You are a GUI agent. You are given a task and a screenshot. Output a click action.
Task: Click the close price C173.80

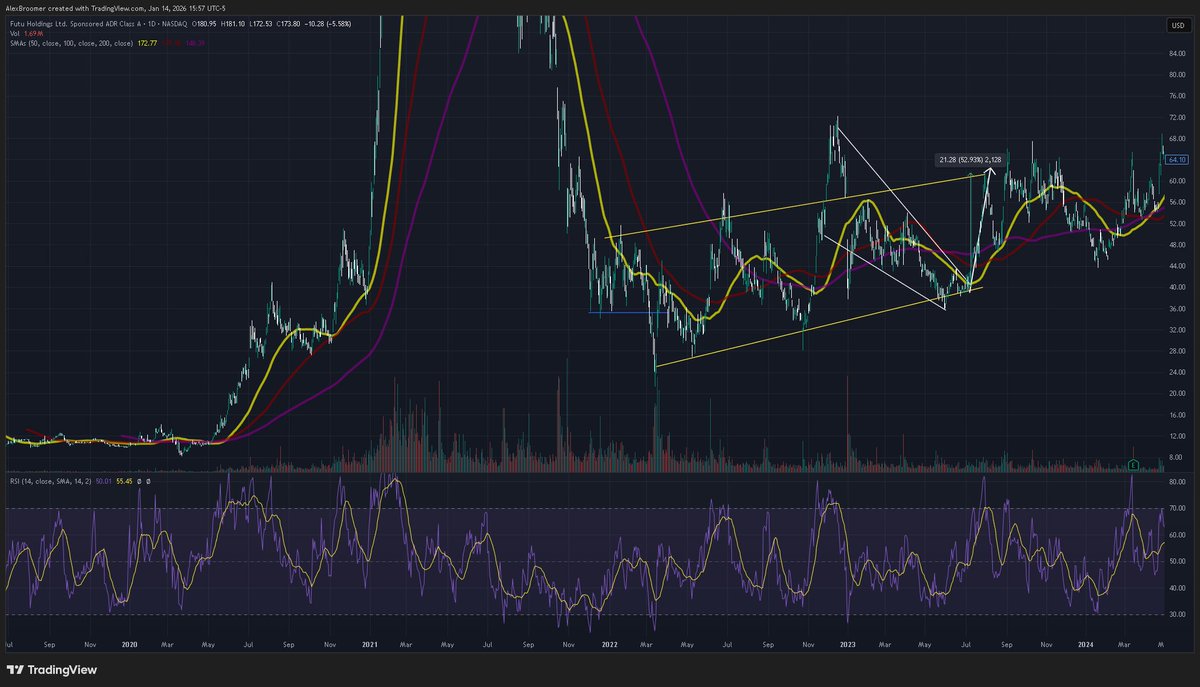[288, 24]
